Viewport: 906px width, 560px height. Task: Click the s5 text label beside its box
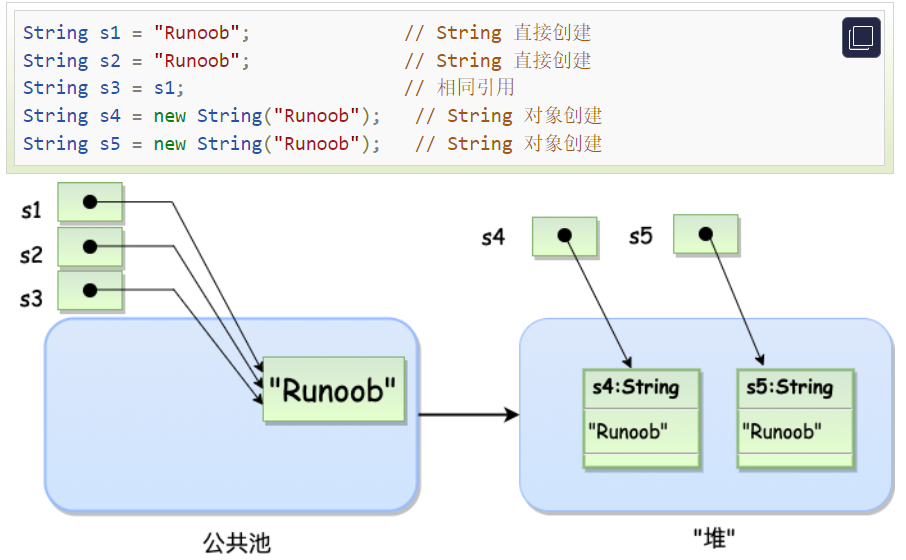pyautogui.click(x=640, y=237)
